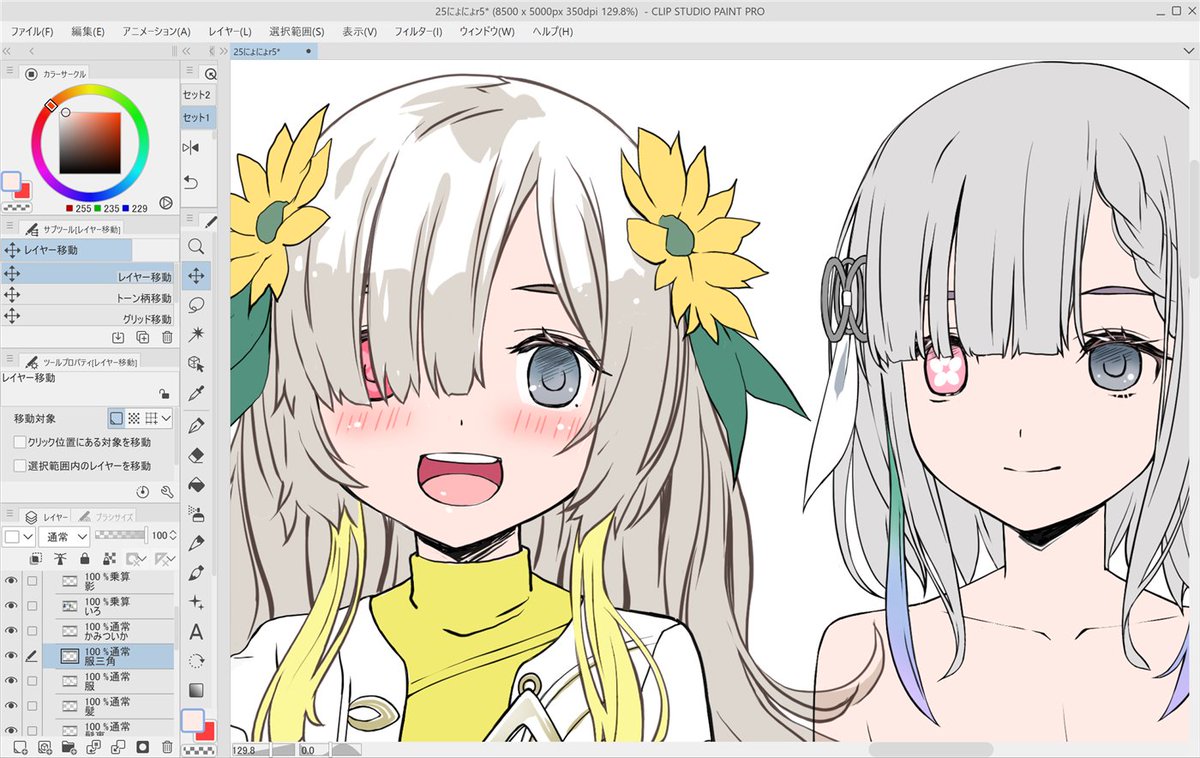Click the delete layer trash button
The width and height of the screenshot is (1200, 758).
(167, 745)
